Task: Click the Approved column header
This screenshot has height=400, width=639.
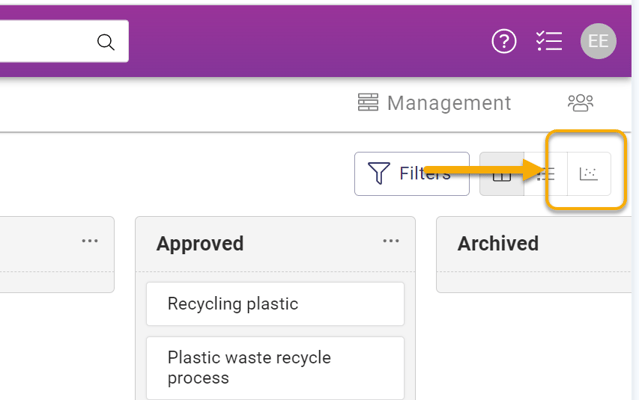Action: pyautogui.click(x=200, y=244)
